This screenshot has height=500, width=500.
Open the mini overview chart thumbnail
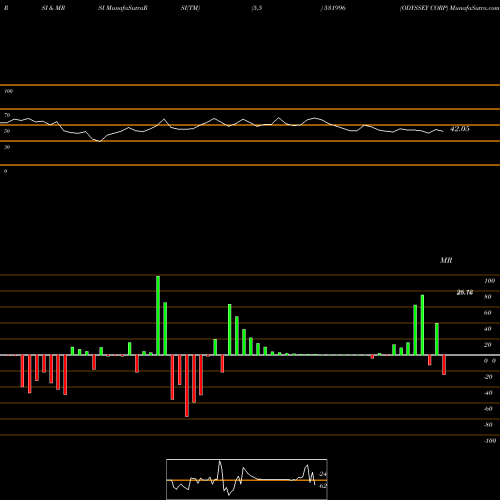247,479
